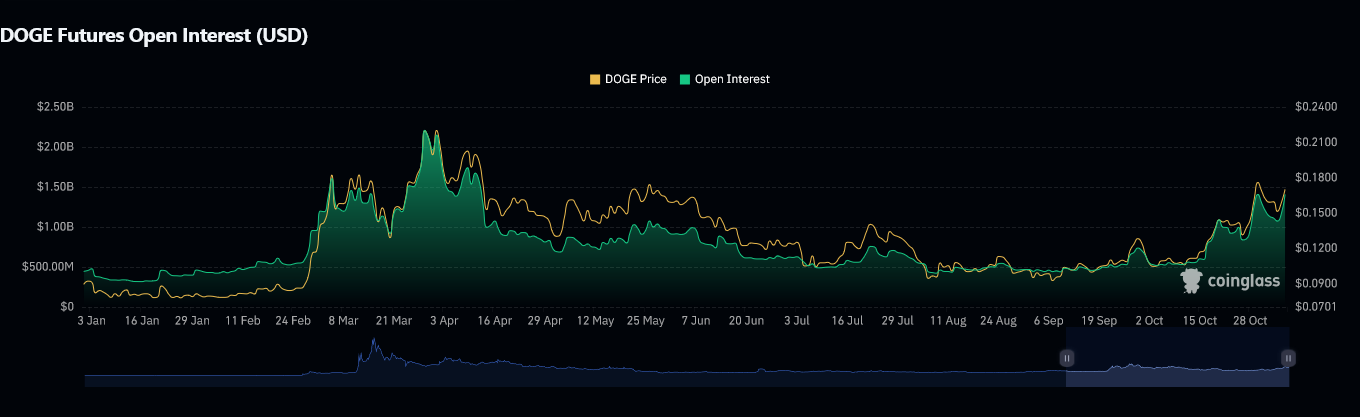Screen dimensions: 1360x417
Task: Toggle the DOGE Price legend series
Action: click(x=629, y=79)
